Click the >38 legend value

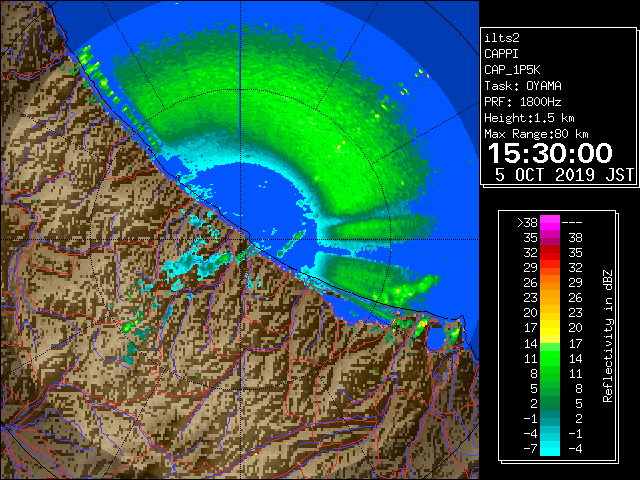point(528,223)
